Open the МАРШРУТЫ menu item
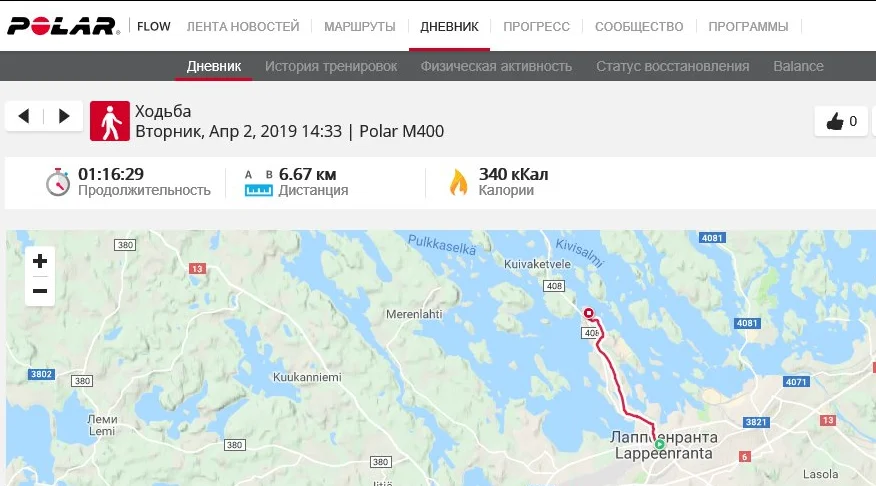 click(x=360, y=26)
